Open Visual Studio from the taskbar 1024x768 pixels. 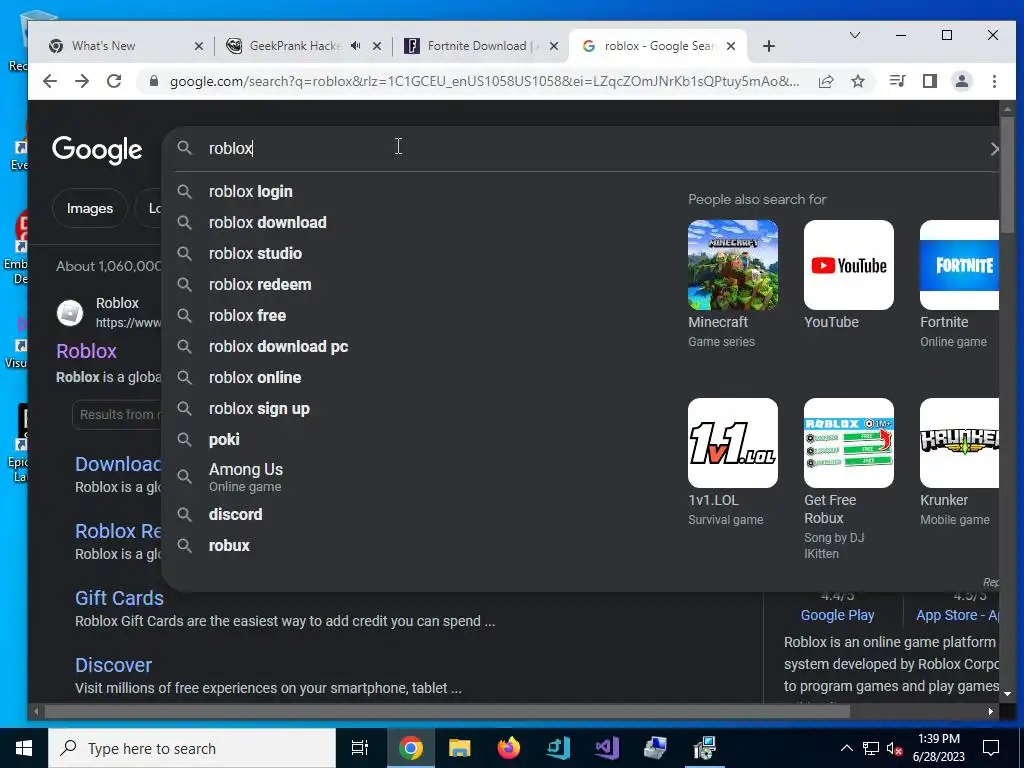[607, 748]
